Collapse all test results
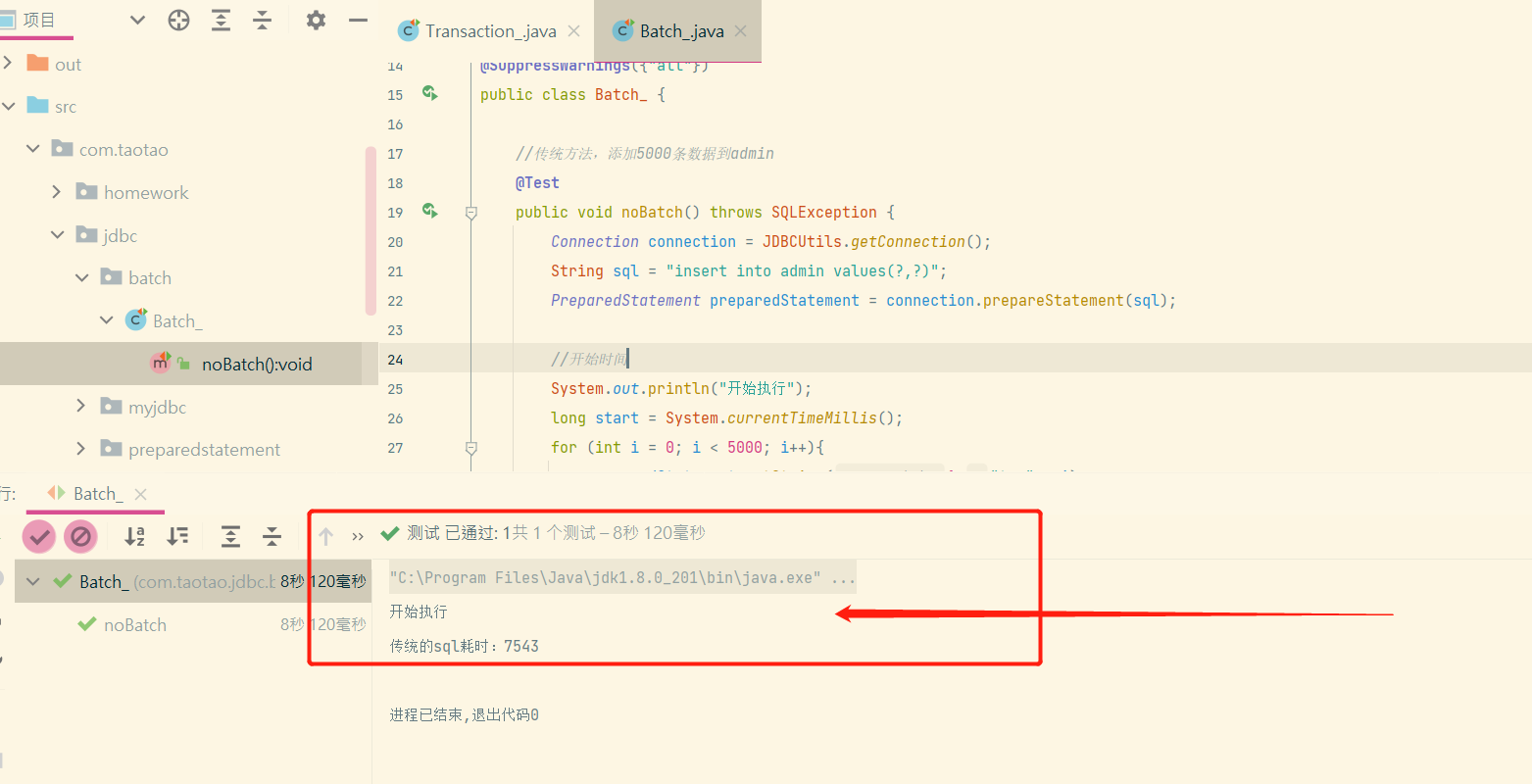 click(272, 536)
